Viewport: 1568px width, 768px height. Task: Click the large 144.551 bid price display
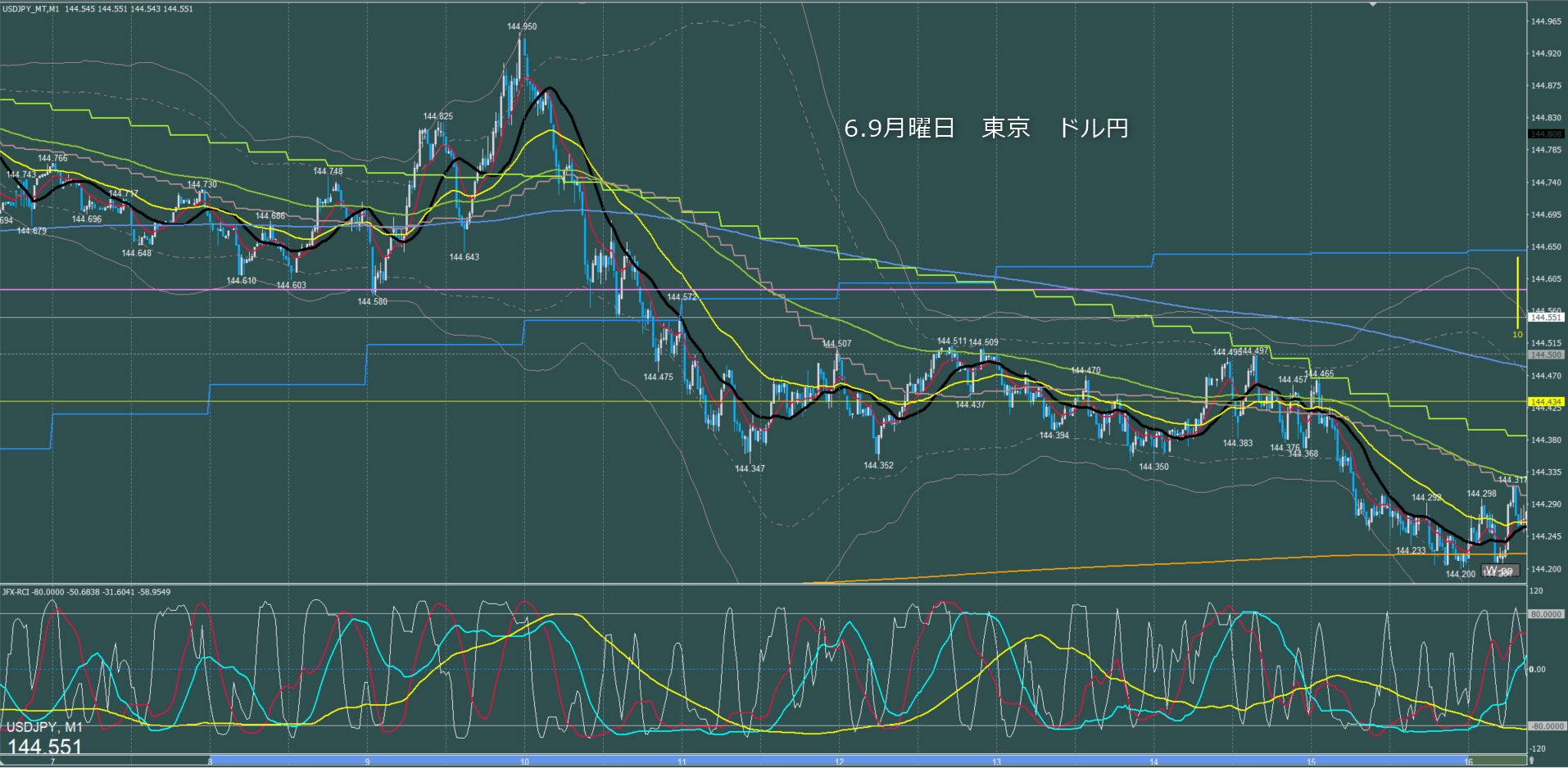45,747
